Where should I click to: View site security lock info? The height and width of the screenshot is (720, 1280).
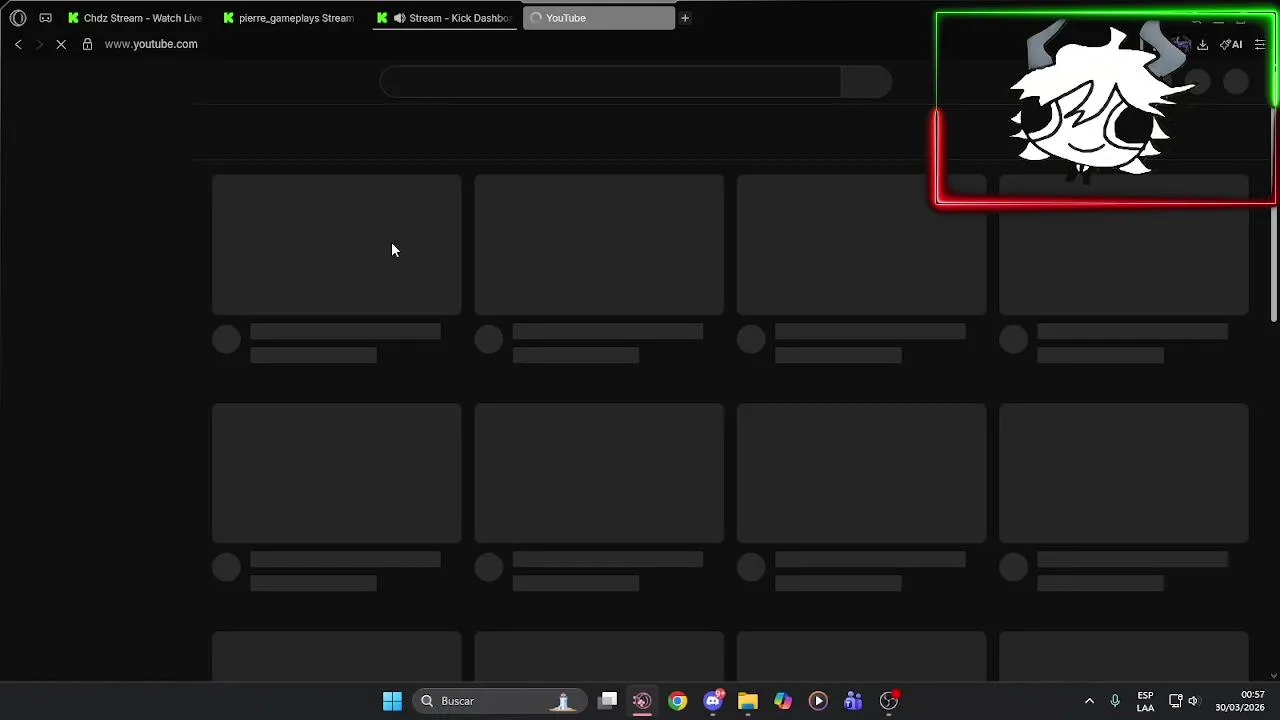(87, 44)
